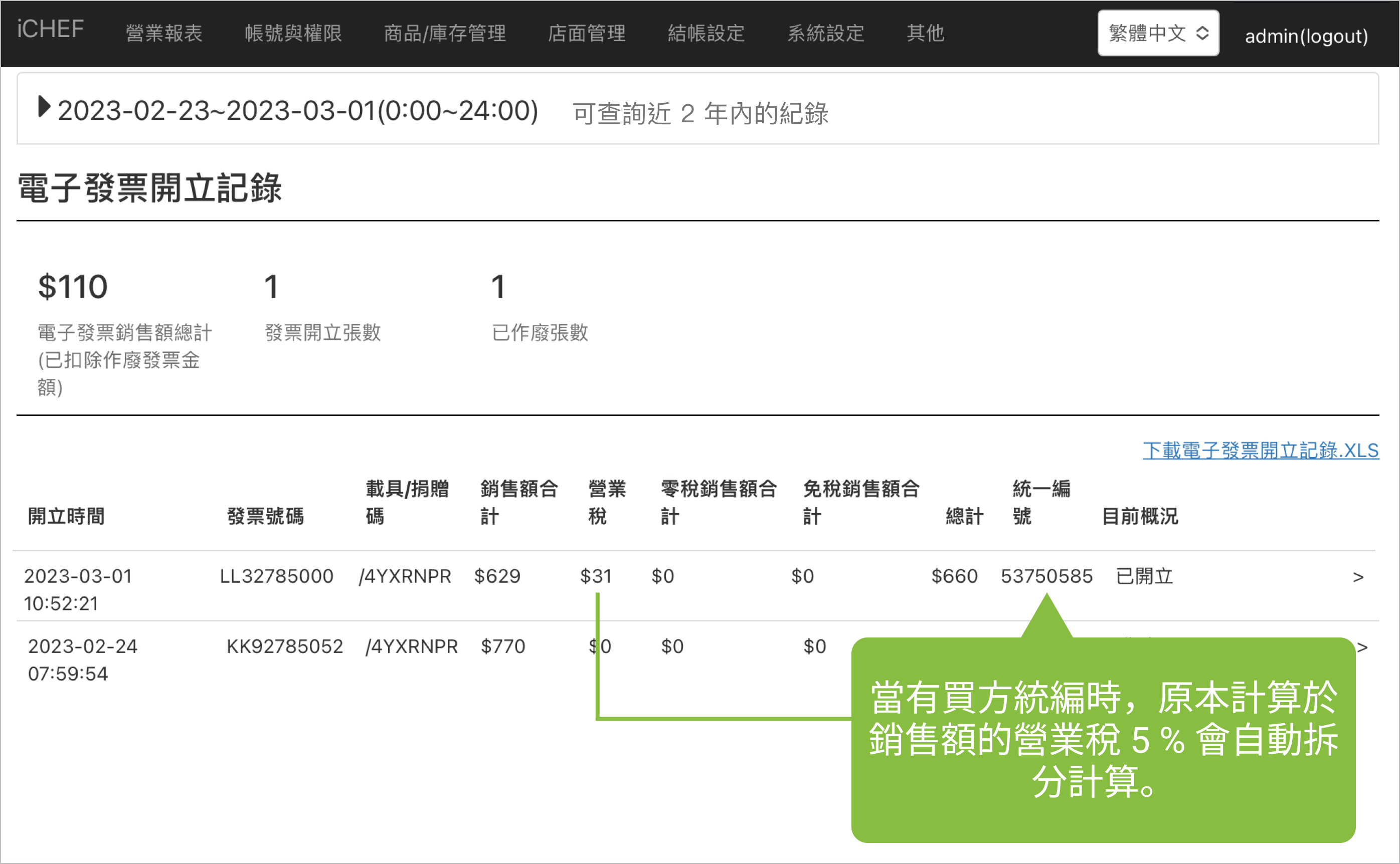
Task: Open the 營業報表 menu
Action: pyautogui.click(x=164, y=33)
